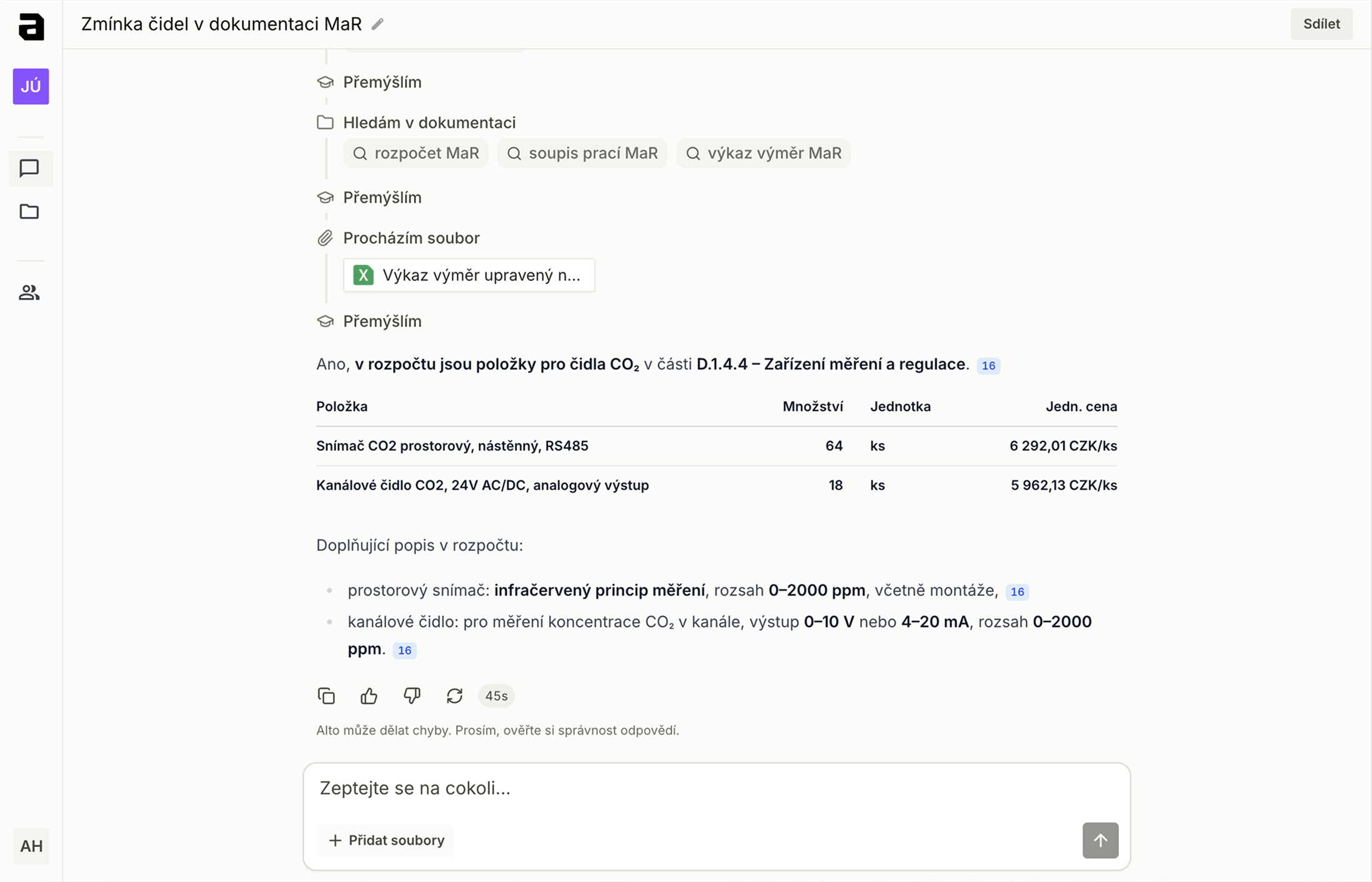The width and height of the screenshot is (1372, 882).
Task: Click the 'Položka' column header
Action: tap(342, 407)
